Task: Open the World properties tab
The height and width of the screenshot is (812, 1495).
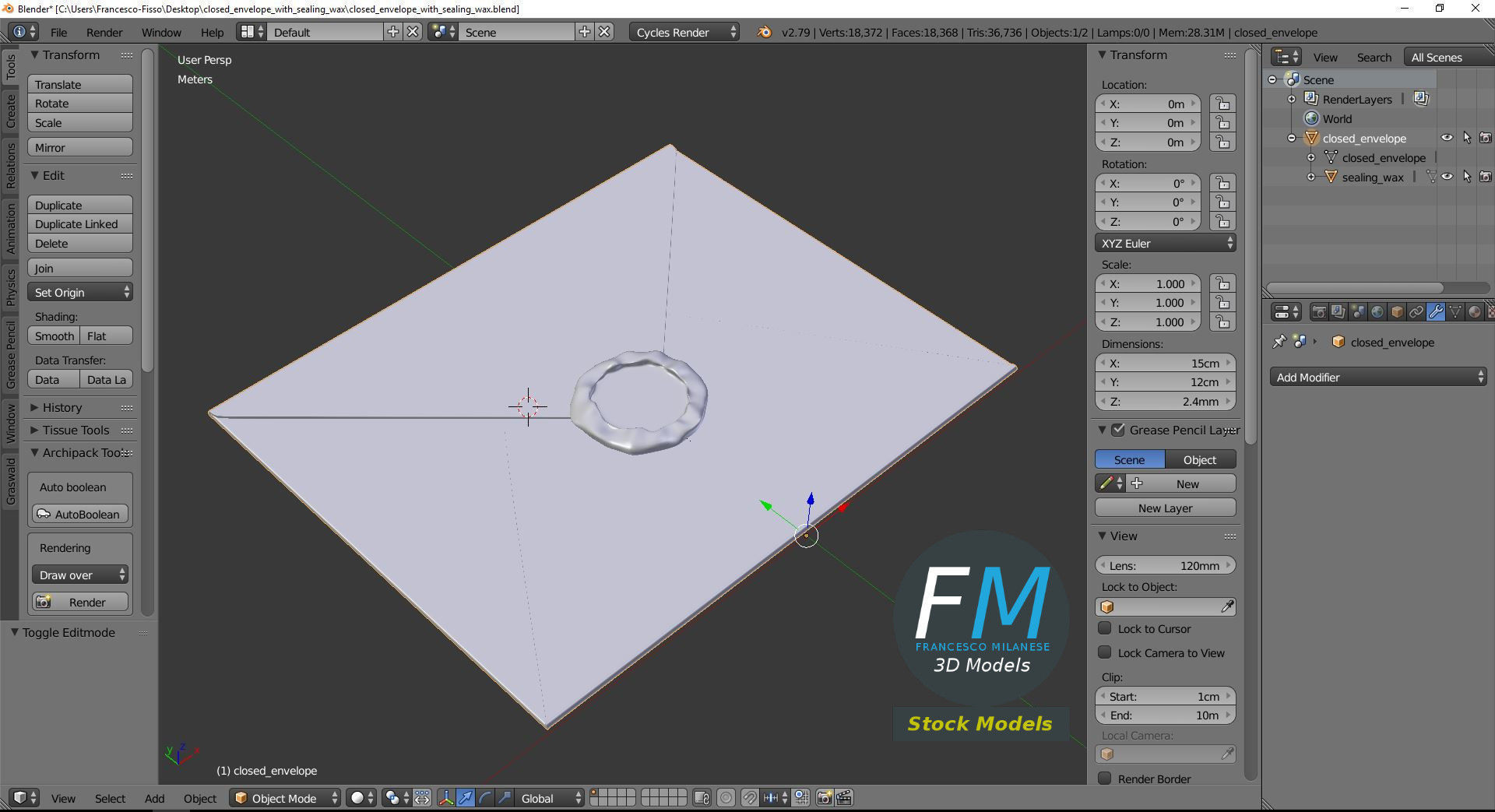Action: pos(1377,312)
